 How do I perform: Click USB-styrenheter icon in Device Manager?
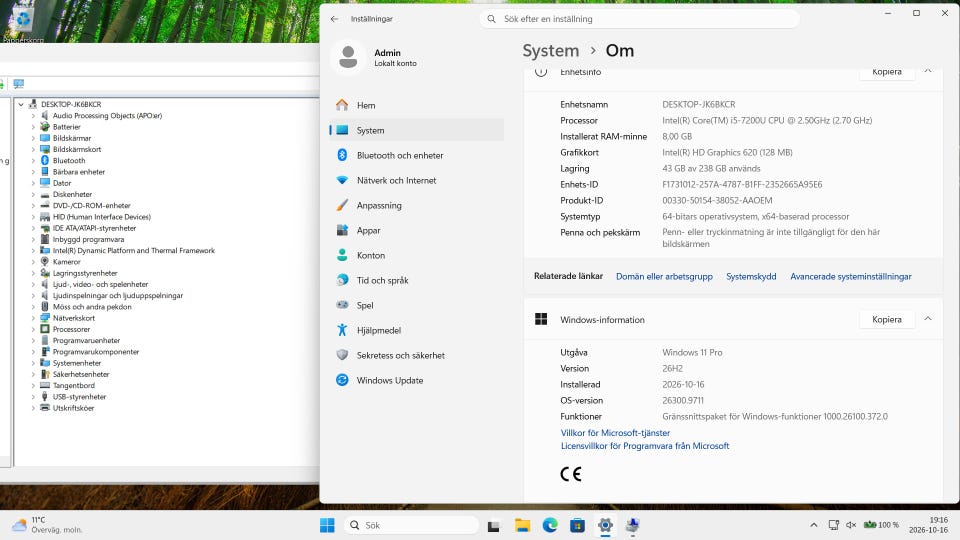(x=45, y=397)
